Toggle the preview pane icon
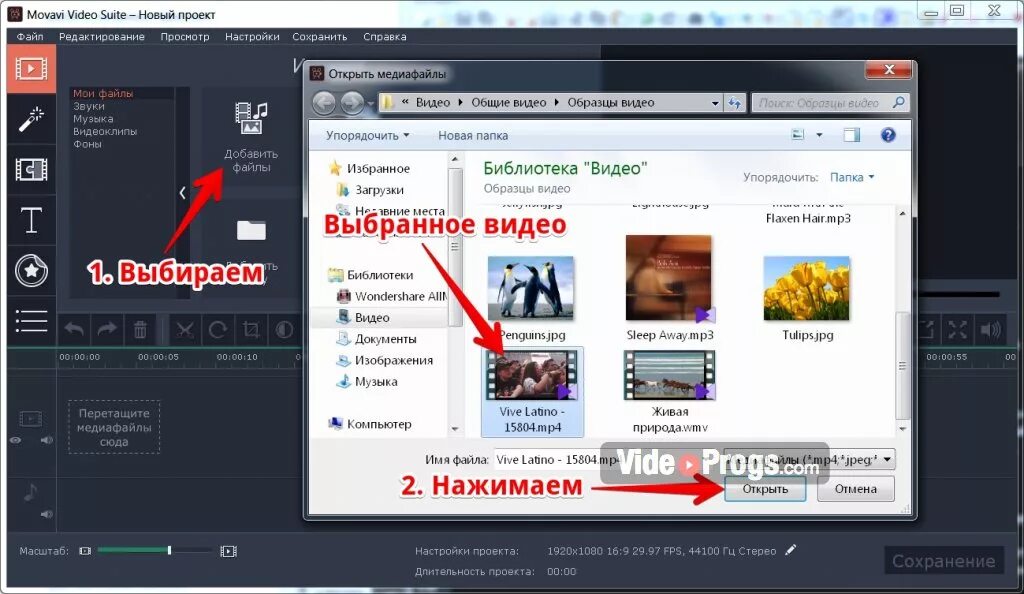The image size is (1024, 594). pos(852,135)
